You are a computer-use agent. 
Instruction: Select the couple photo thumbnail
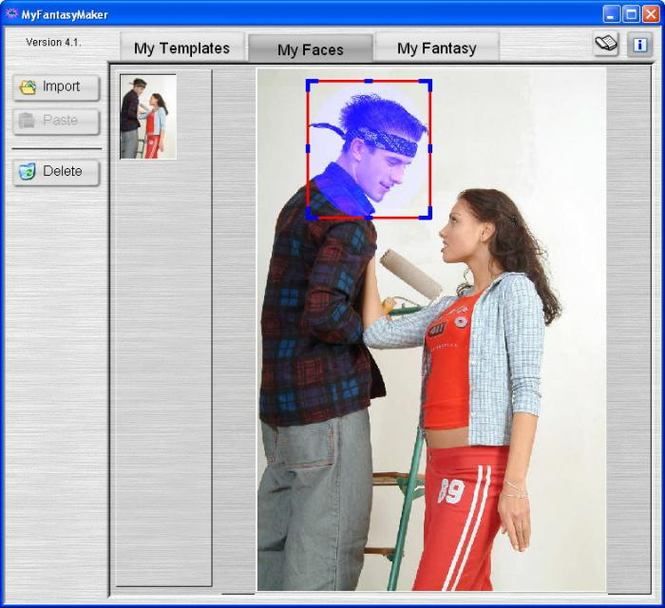(148, 117)
